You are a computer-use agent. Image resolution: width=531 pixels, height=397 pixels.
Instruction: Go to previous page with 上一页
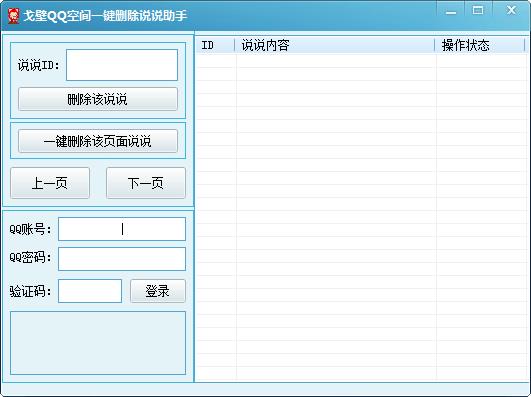(x=50, y=183)
